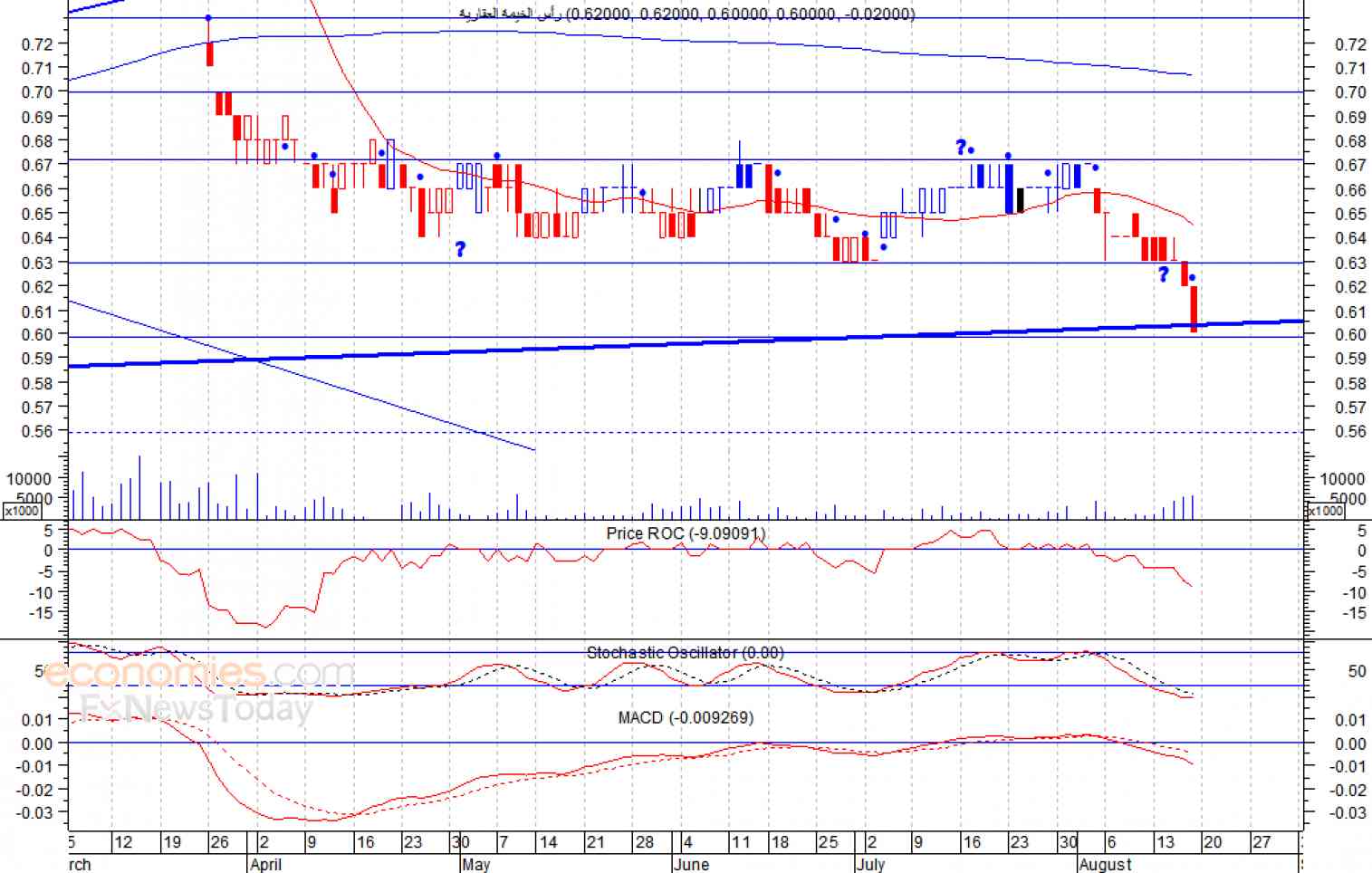Viewport: 1372px width, 873px height.
Task: Click the date label 28 in May
Action: pos(644,842)
